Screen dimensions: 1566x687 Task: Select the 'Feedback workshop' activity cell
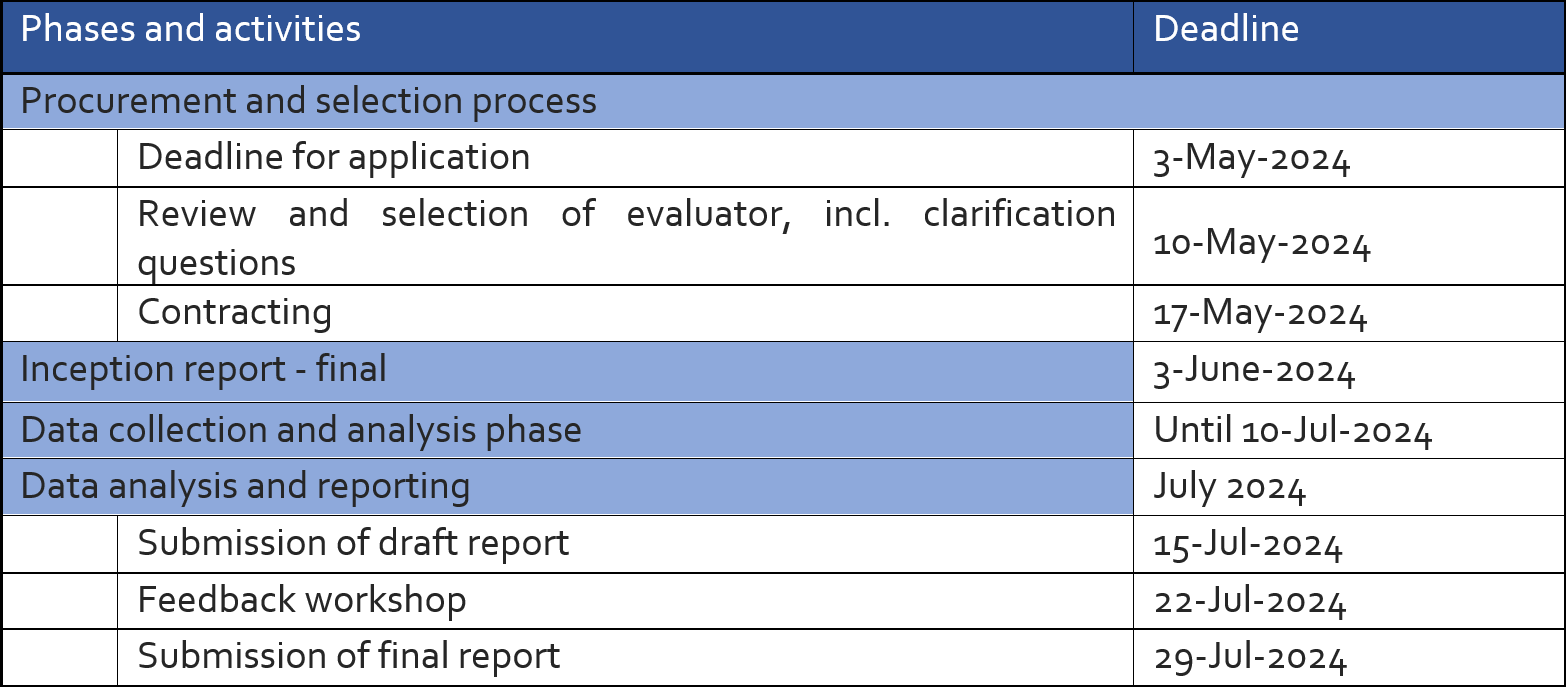click(302, 600)
